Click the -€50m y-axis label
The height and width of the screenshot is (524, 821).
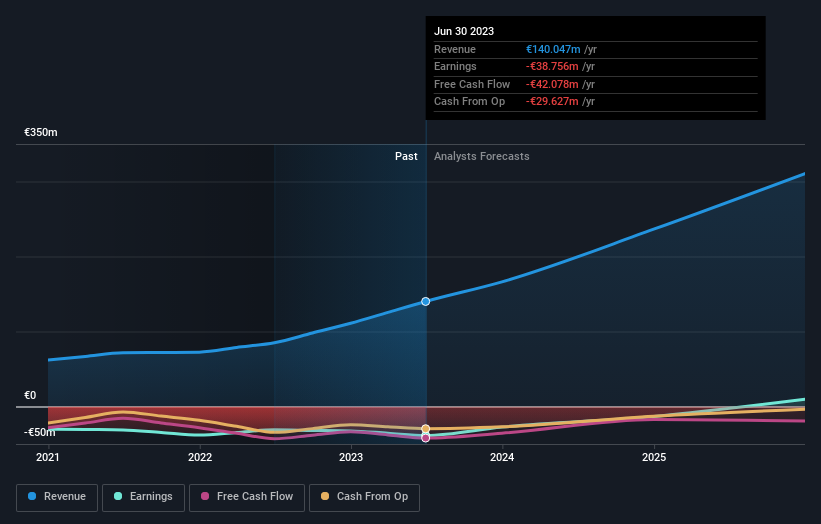40,432
